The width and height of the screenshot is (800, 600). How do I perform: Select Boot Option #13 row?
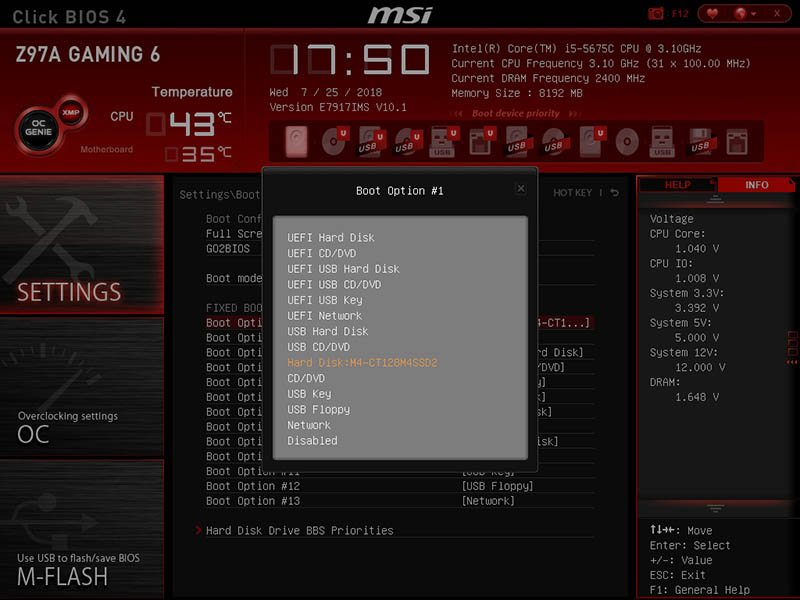click(x=400, y=501)
